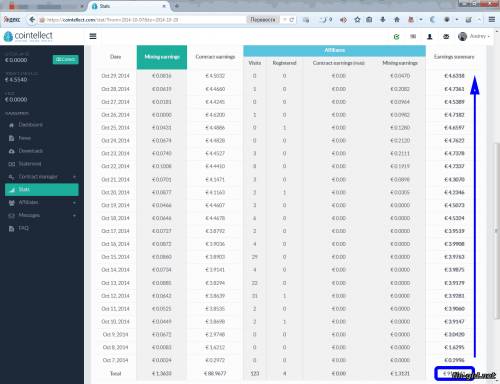Viewport: 500px width, 384px height.
Task: Click the user profile silhouette icon
Action: [x=430, y=36]
